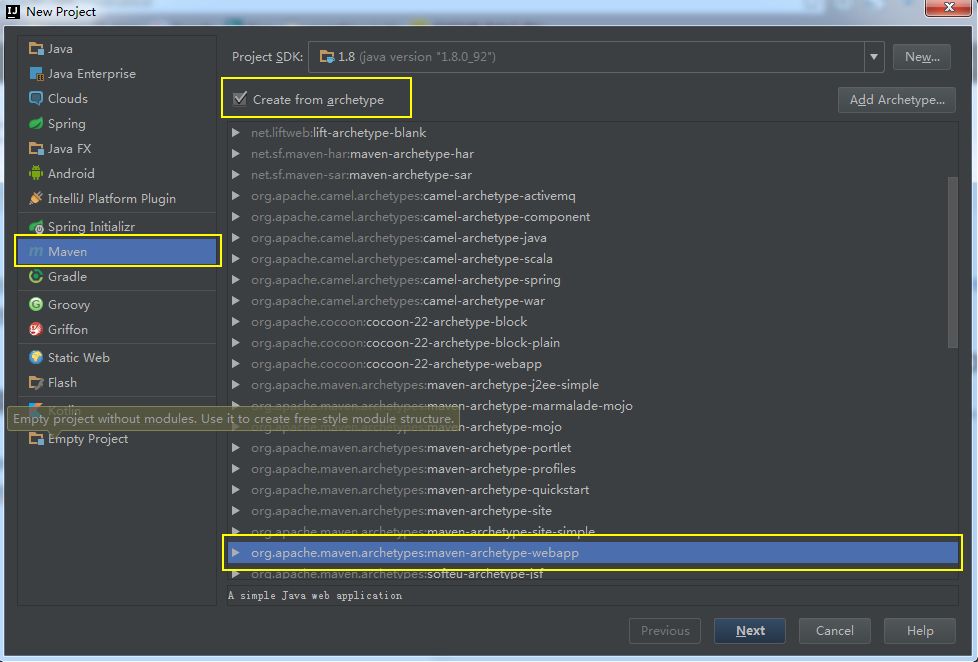
Task: Click the New... SDK button
Action: tap(921, 57)
